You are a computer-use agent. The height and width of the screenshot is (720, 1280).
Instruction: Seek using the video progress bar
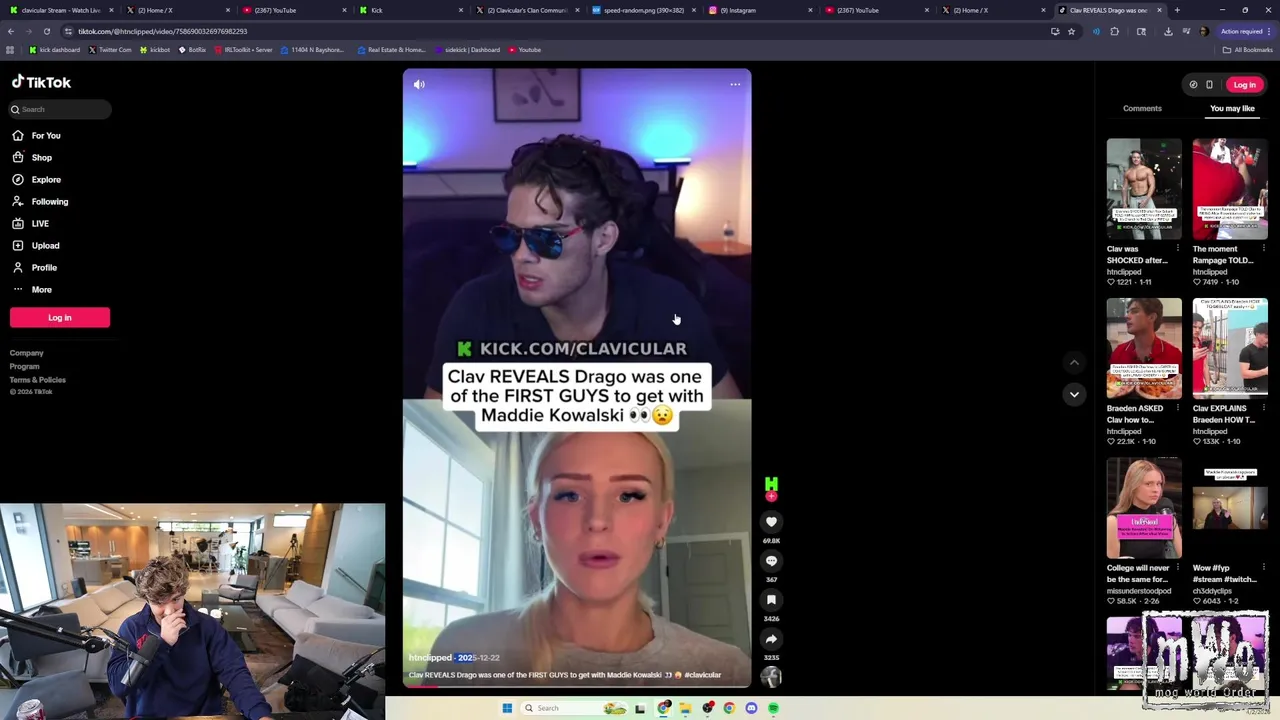577,687
